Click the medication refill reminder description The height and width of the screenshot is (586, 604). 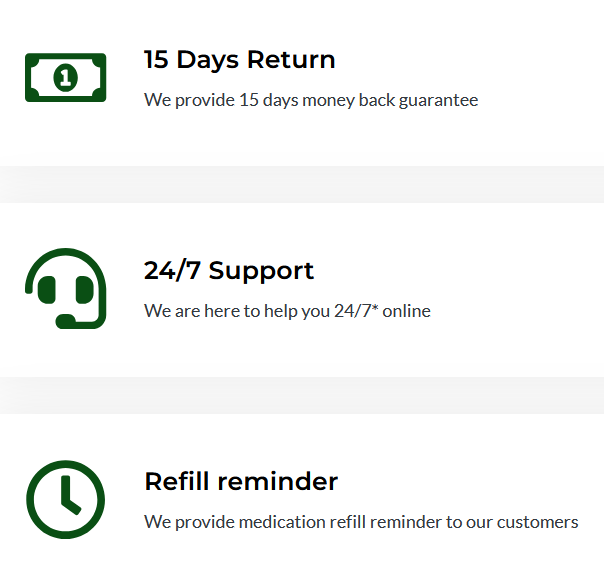[361, 522]
